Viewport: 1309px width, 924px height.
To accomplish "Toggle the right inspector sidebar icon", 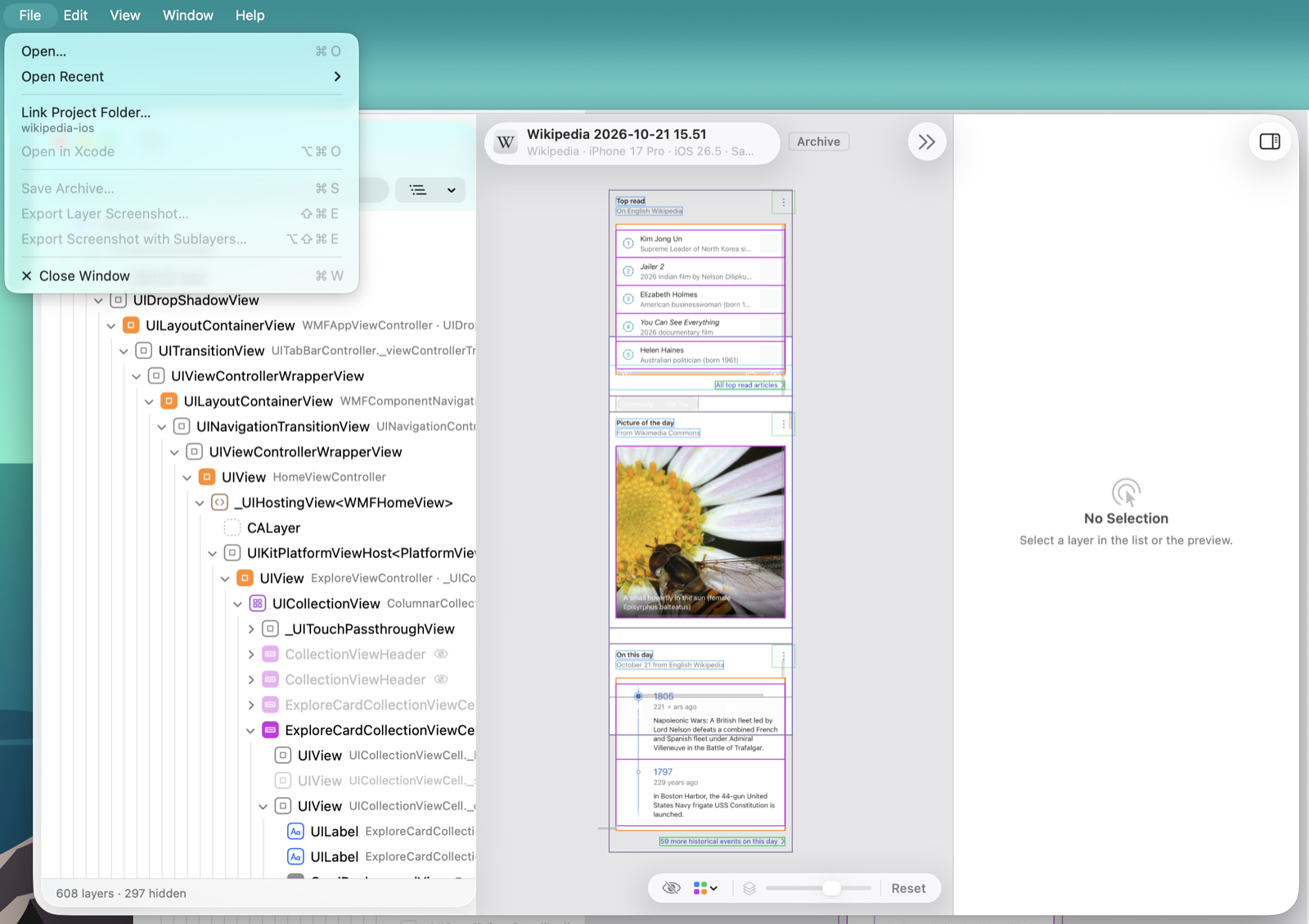I will click(x=1270, y=141).
